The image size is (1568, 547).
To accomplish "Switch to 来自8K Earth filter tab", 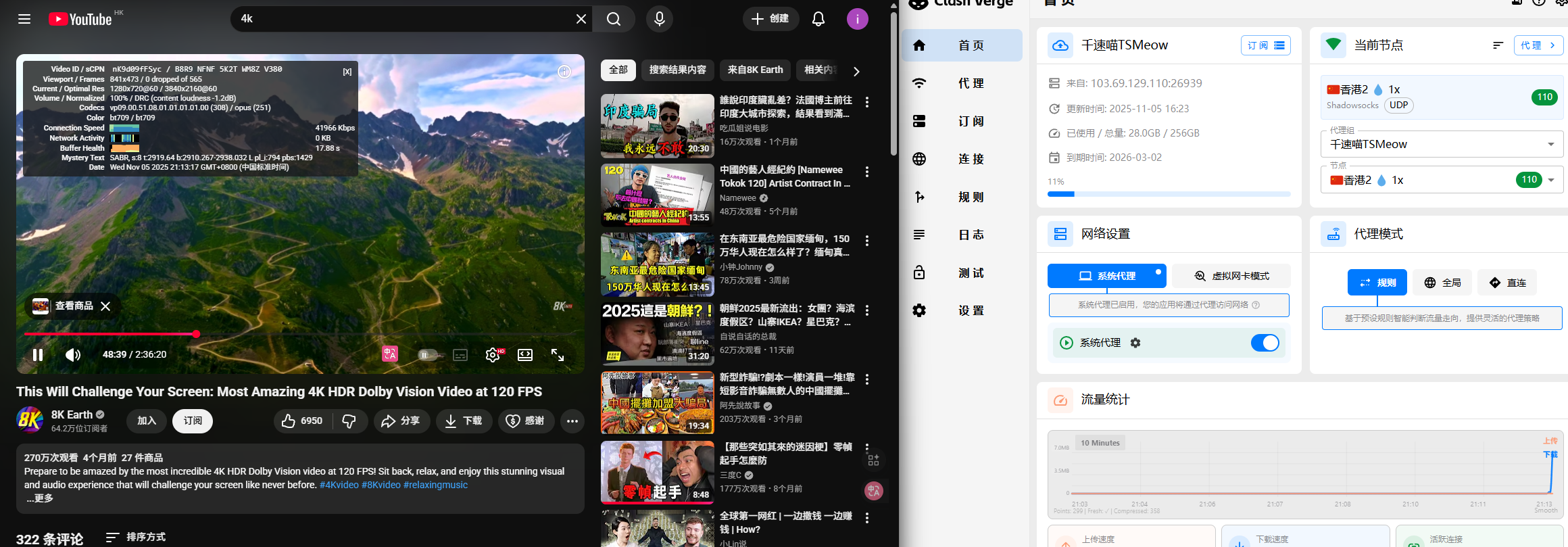I will pos(755,70).
